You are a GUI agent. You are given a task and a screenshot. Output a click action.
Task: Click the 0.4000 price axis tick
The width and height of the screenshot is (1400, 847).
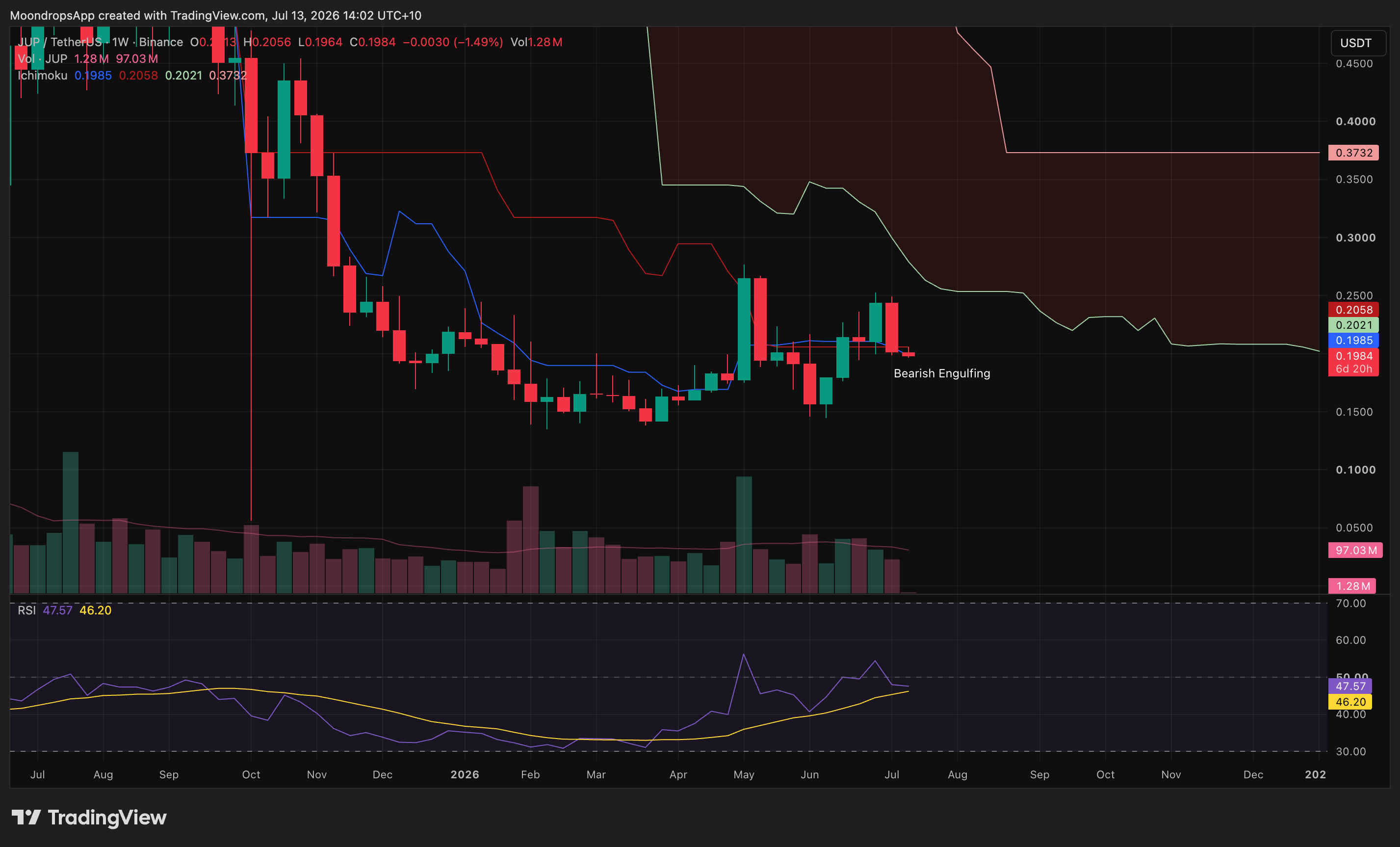tap(1356, 122)
